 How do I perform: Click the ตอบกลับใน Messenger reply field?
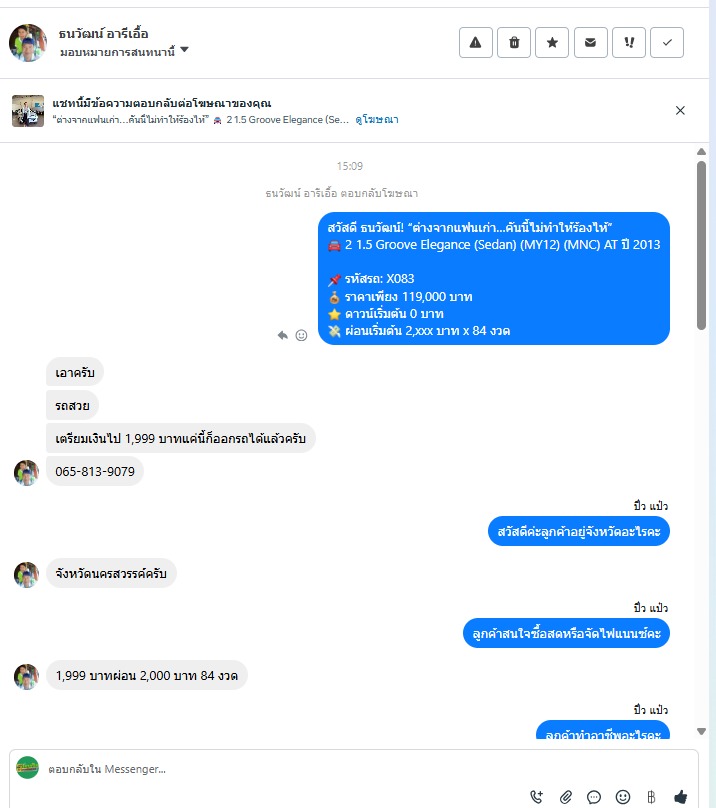284,769
